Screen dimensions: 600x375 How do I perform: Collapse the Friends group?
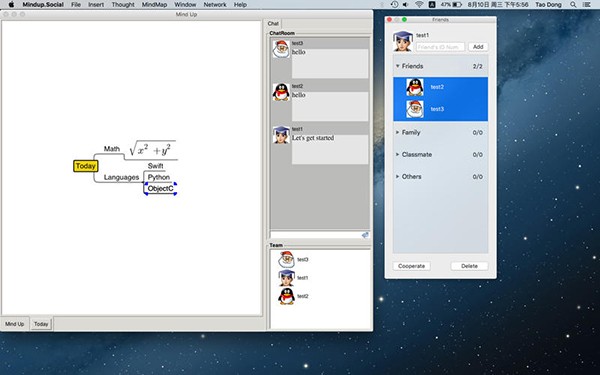coord(398,66)
